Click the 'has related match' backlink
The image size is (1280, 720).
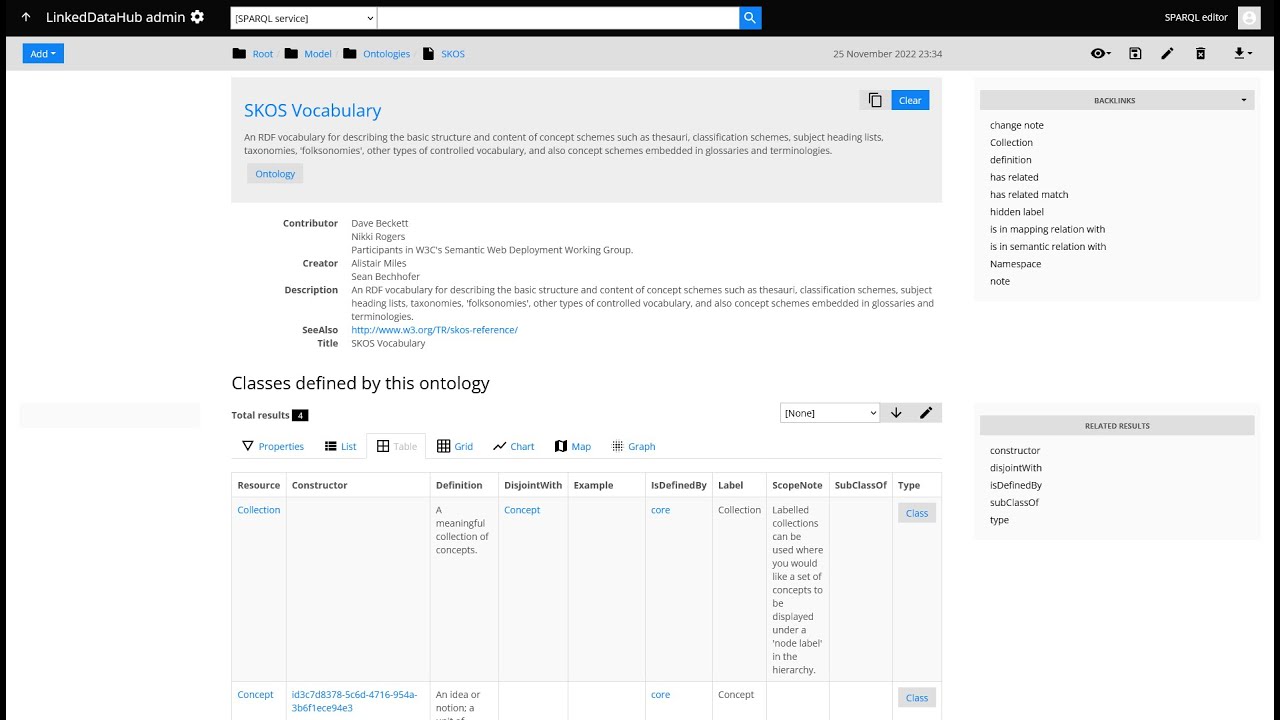(1029, 195)
